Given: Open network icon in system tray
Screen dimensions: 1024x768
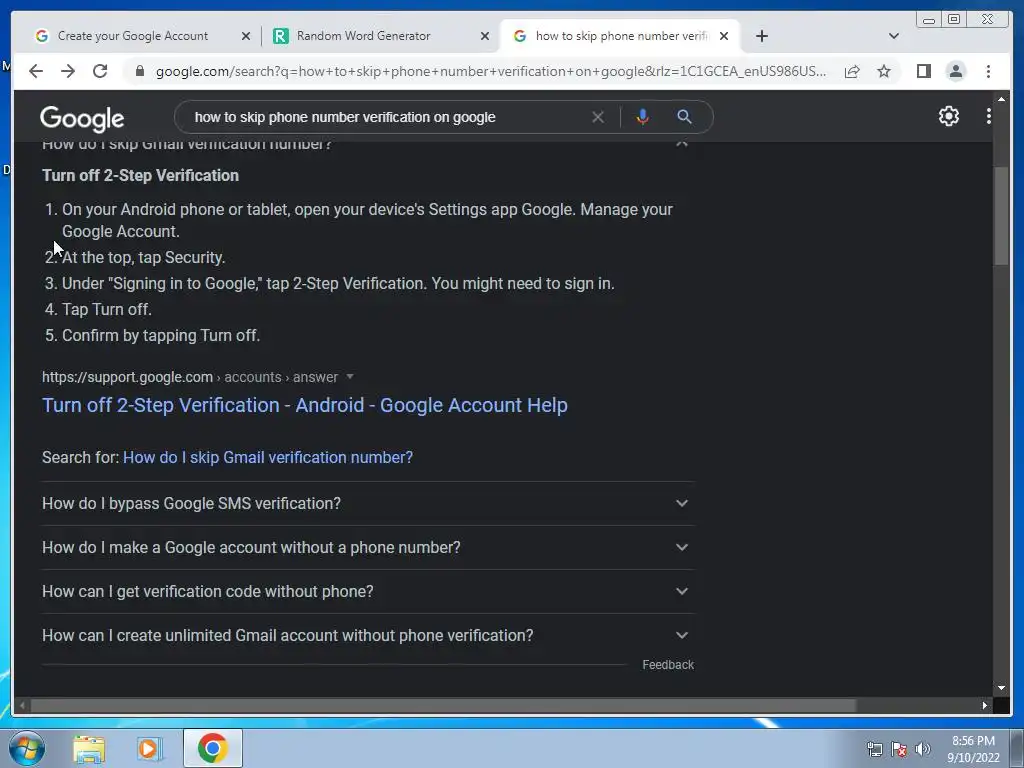Looking at the screenshot, I should tap(874, 749).
